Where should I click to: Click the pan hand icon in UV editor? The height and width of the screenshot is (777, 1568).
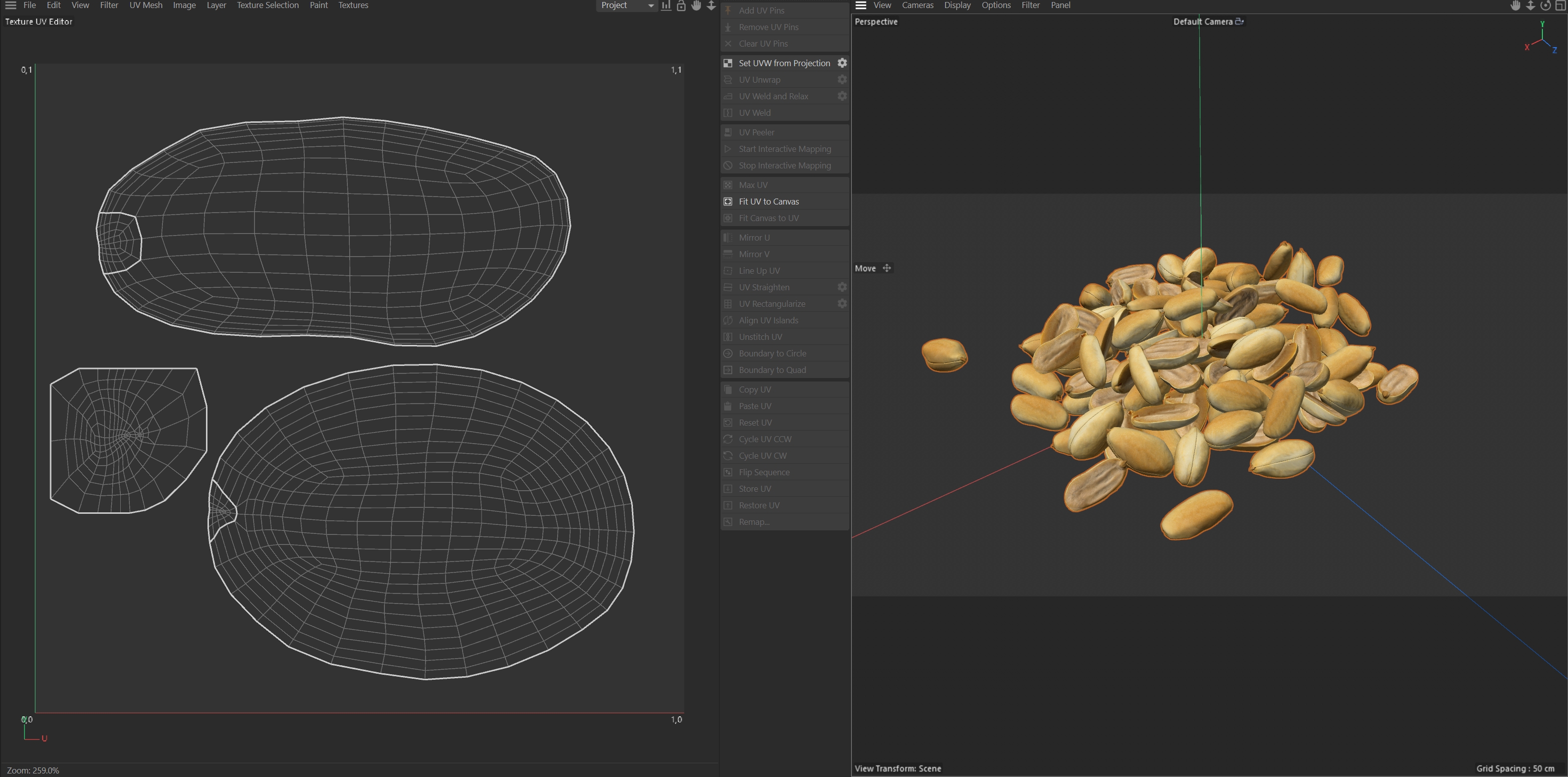[x=696, y=6]
